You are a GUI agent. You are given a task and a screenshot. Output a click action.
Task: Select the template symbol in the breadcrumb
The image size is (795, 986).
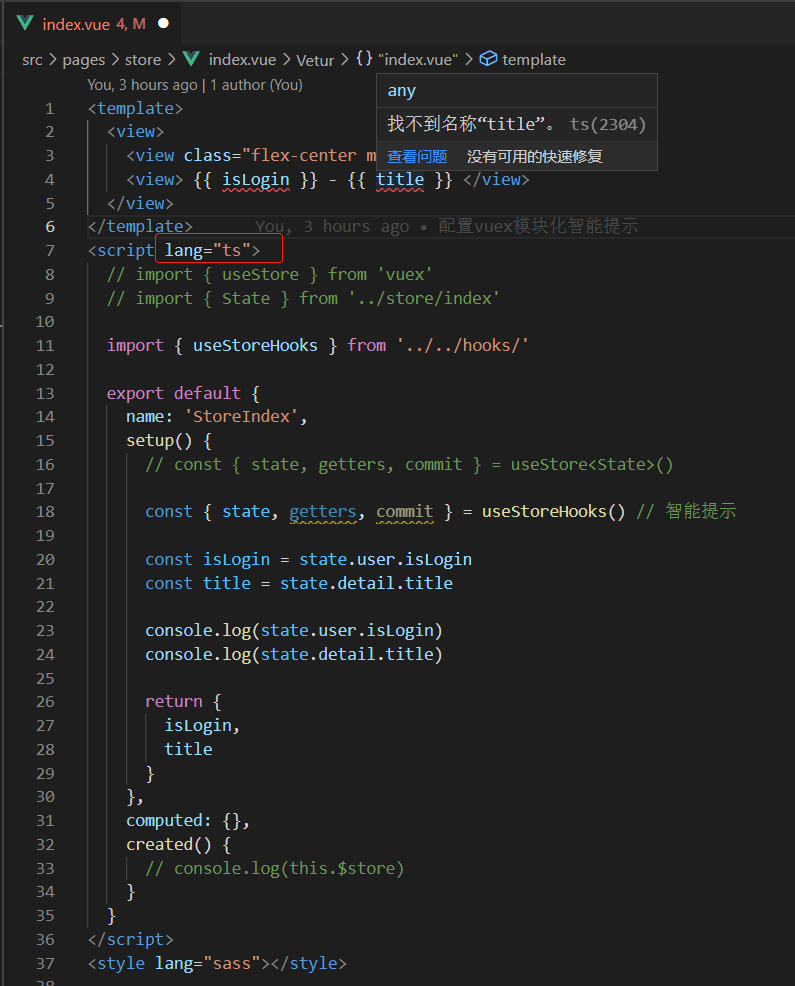pyautogui.click(x=533, y=60)
